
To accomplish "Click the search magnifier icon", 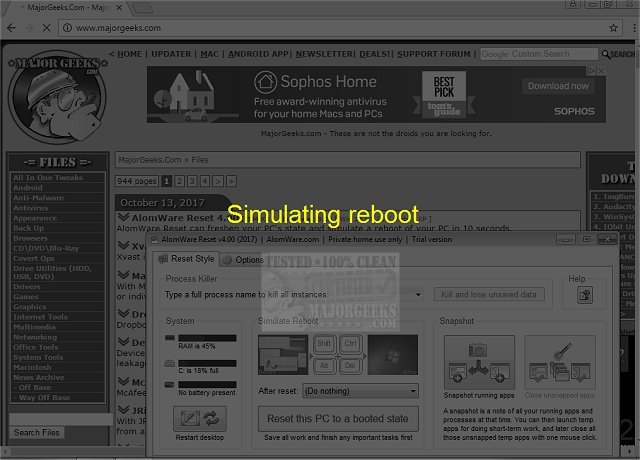I will [606, 54].
